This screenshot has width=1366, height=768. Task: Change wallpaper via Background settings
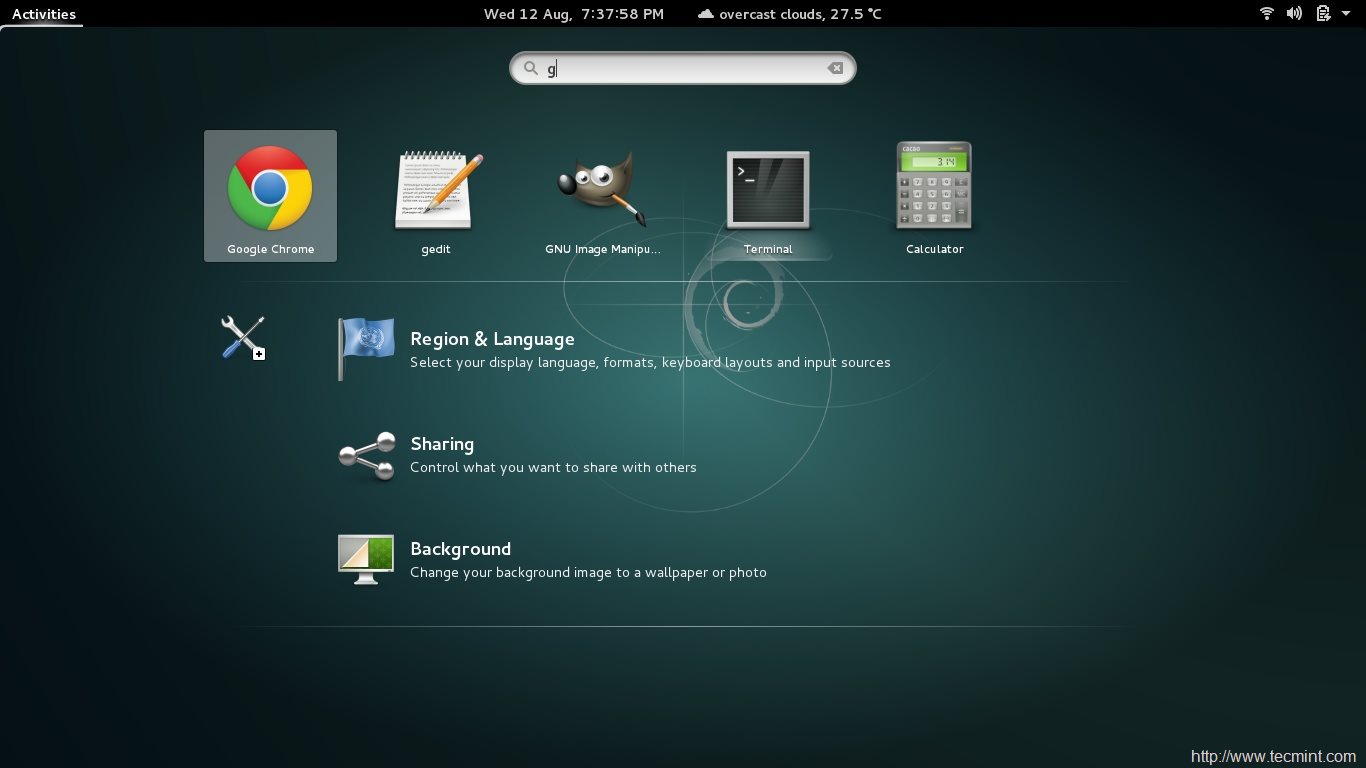(x=460, y=549)
